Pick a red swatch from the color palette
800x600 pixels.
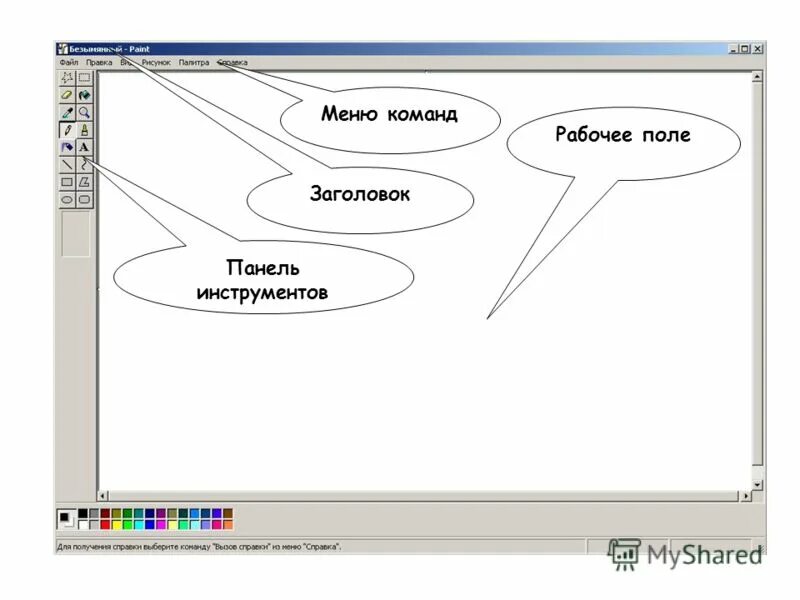105,524
